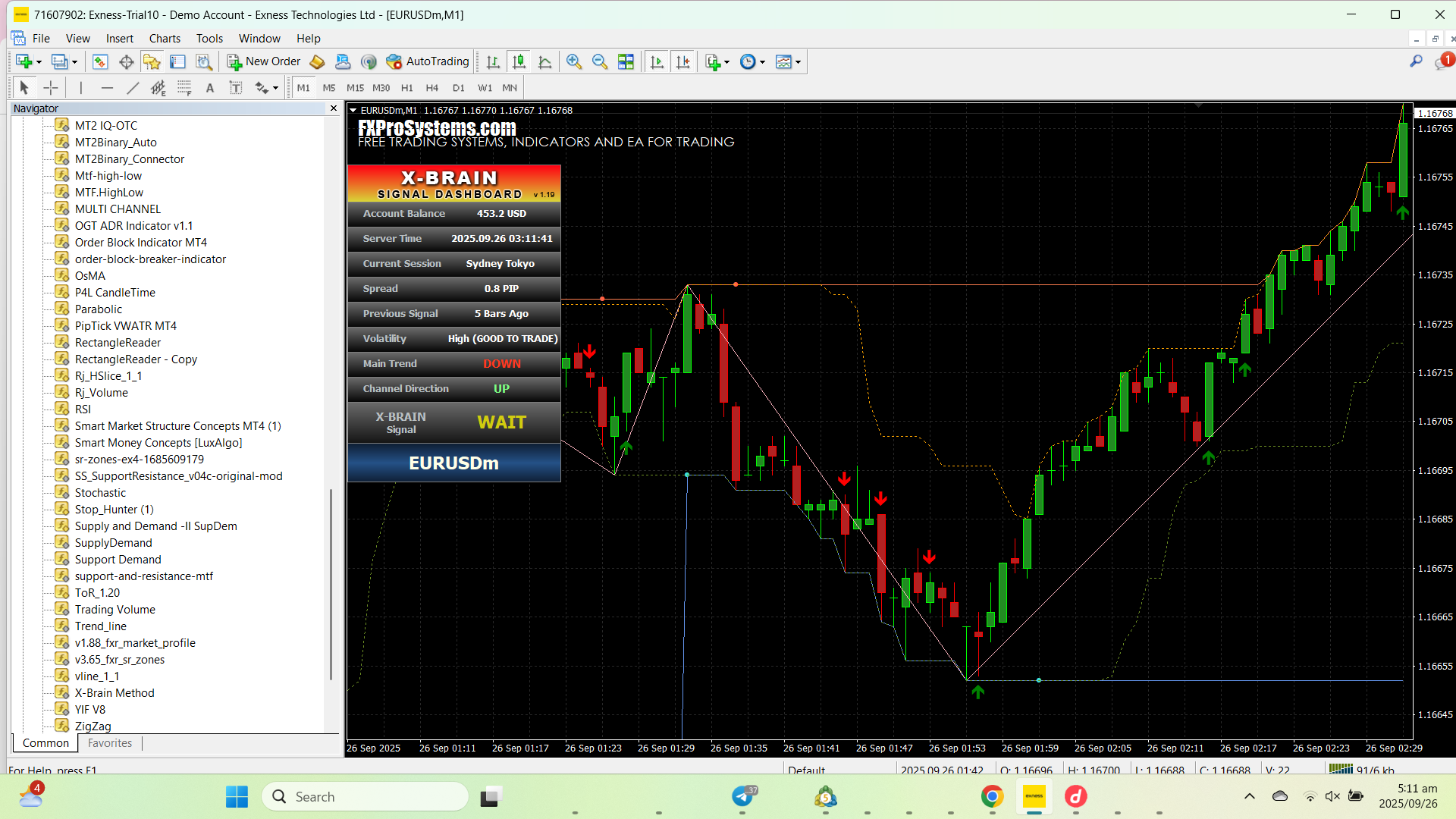Click the Tile windows icon
This screenshot has height=819, width=1456.
point(626,62)
